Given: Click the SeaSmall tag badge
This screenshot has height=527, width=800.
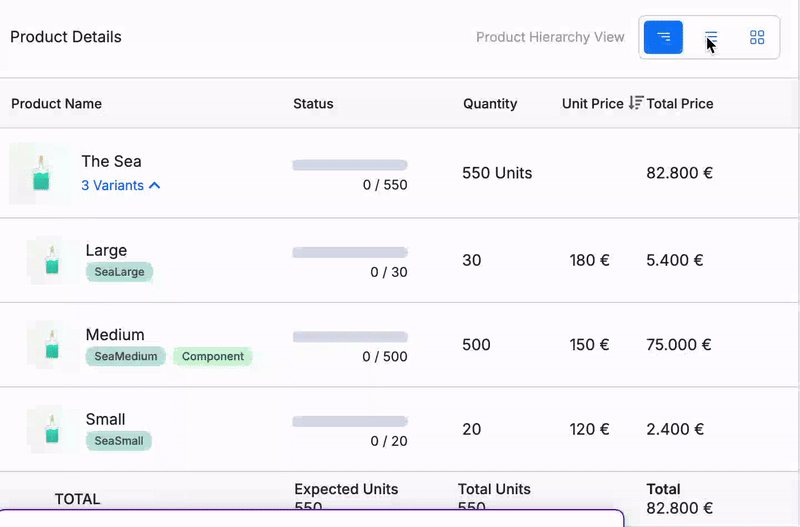Looking at the screenshot, I should point(119,441).
